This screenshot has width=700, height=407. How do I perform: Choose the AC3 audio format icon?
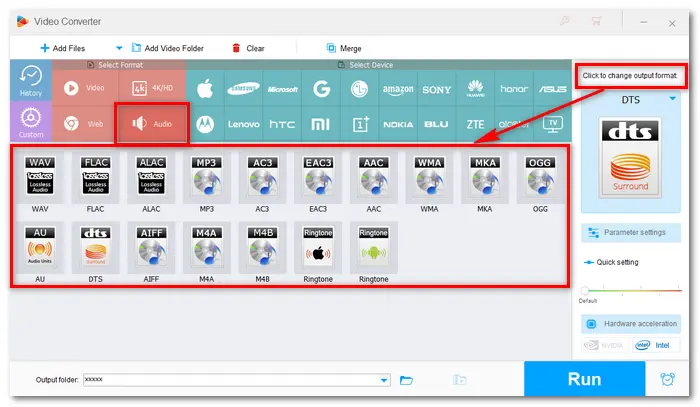pyautogui.click(x=262, y=177)
